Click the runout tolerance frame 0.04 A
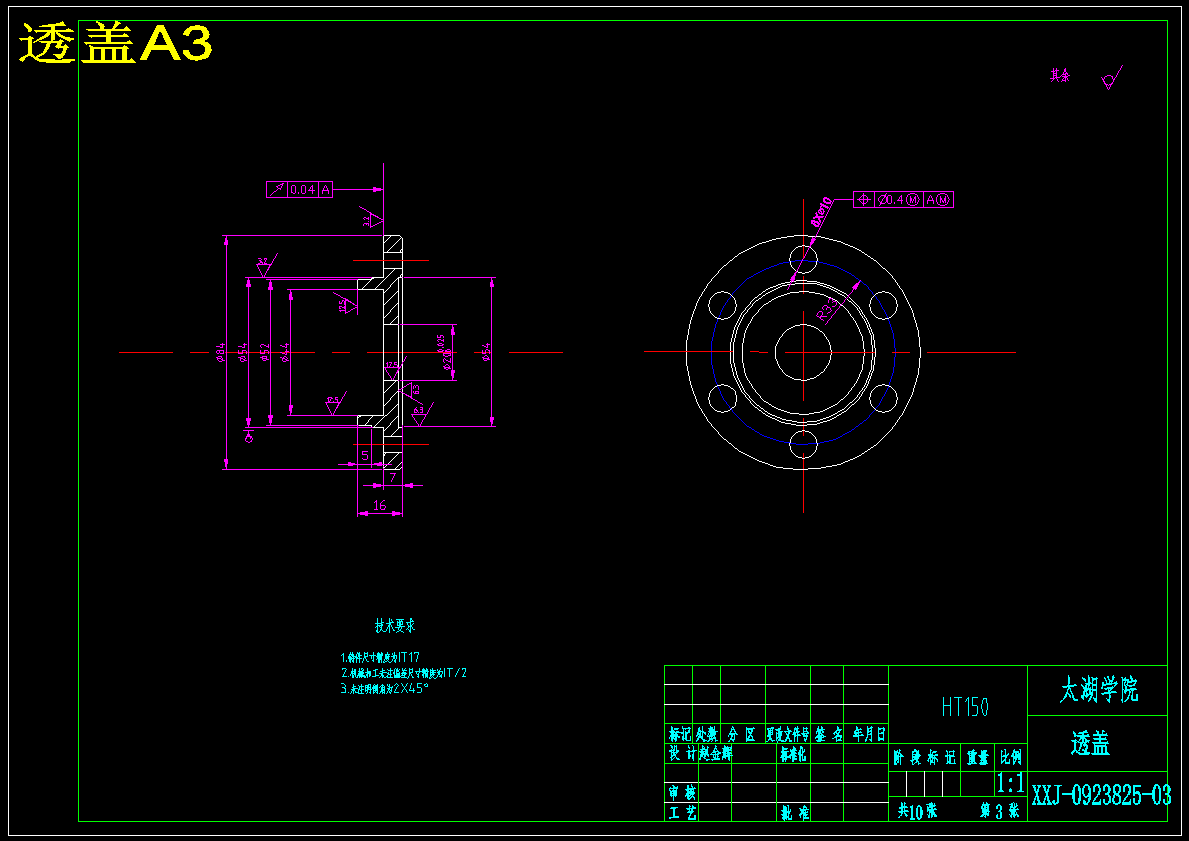 (300, 190)
